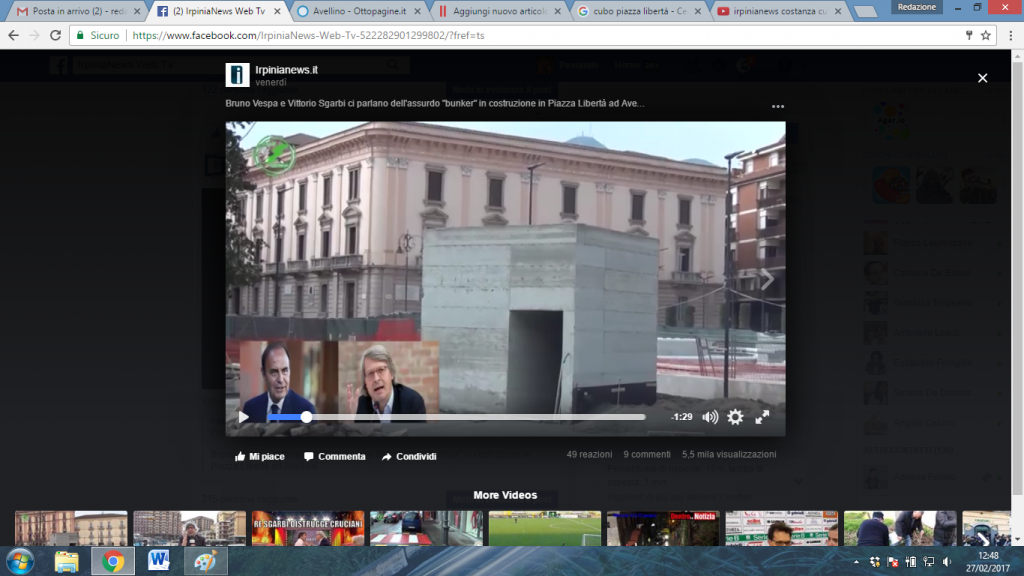Open the three-dot options menu above the video
This screenshot has width=1024, height=576.
[778, 106]
